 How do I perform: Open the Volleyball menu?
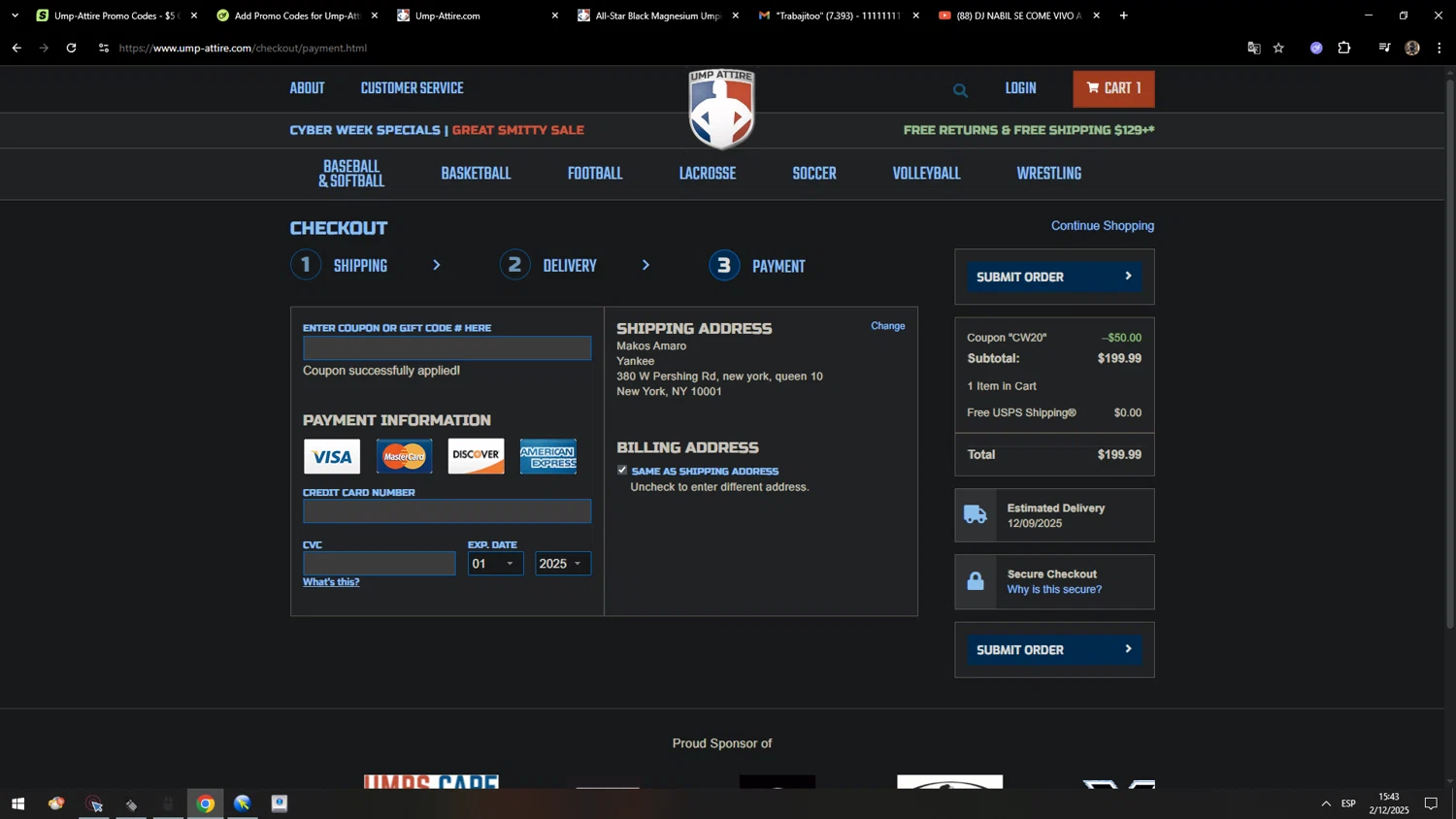tap(926, 174)
